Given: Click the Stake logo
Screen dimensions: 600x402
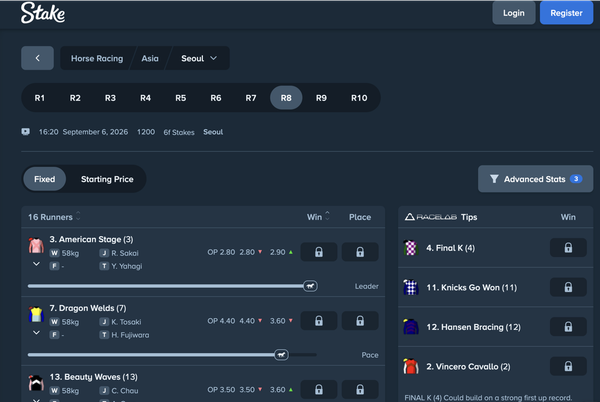Looking at the screenshot, I should (42, 13).
